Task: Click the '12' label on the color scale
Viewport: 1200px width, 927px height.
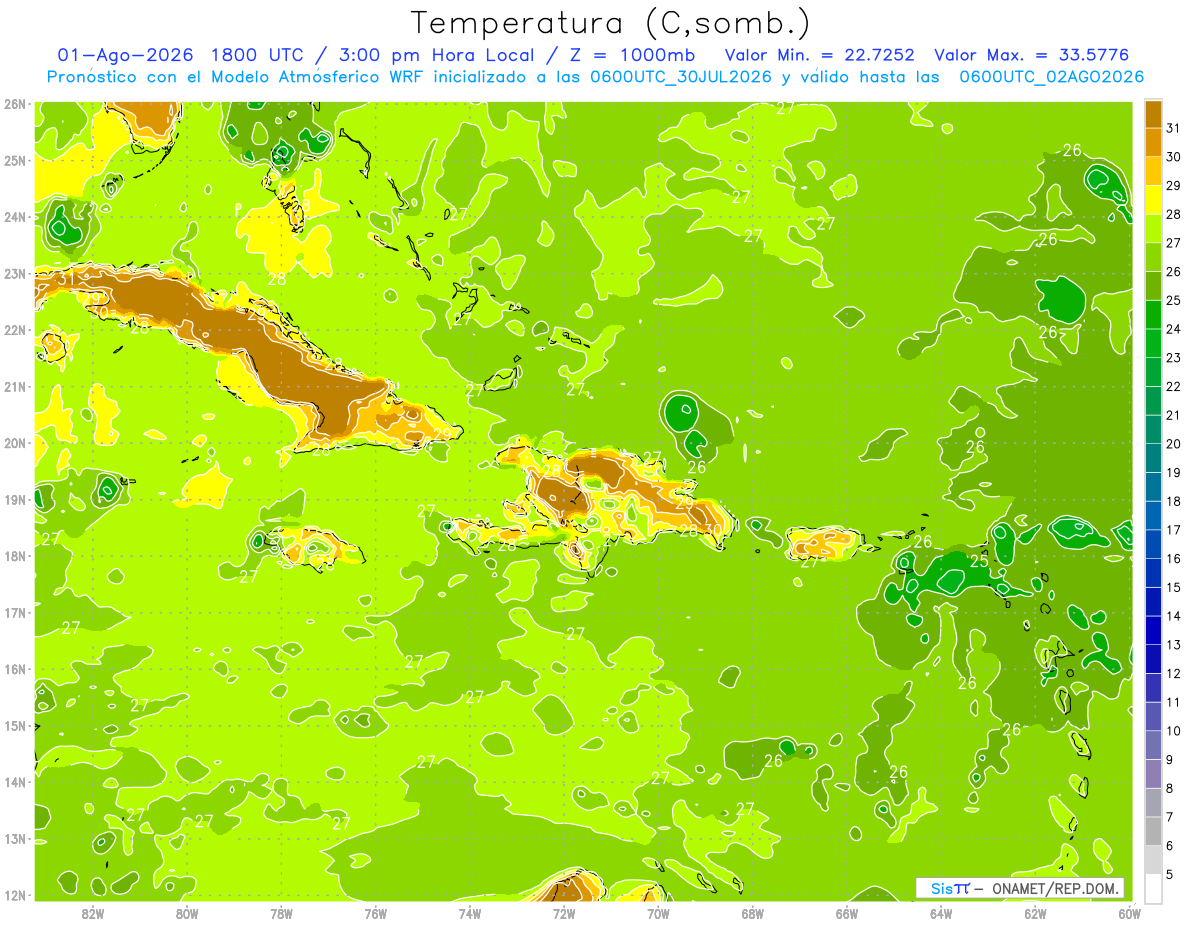Action: [1174, 674]
